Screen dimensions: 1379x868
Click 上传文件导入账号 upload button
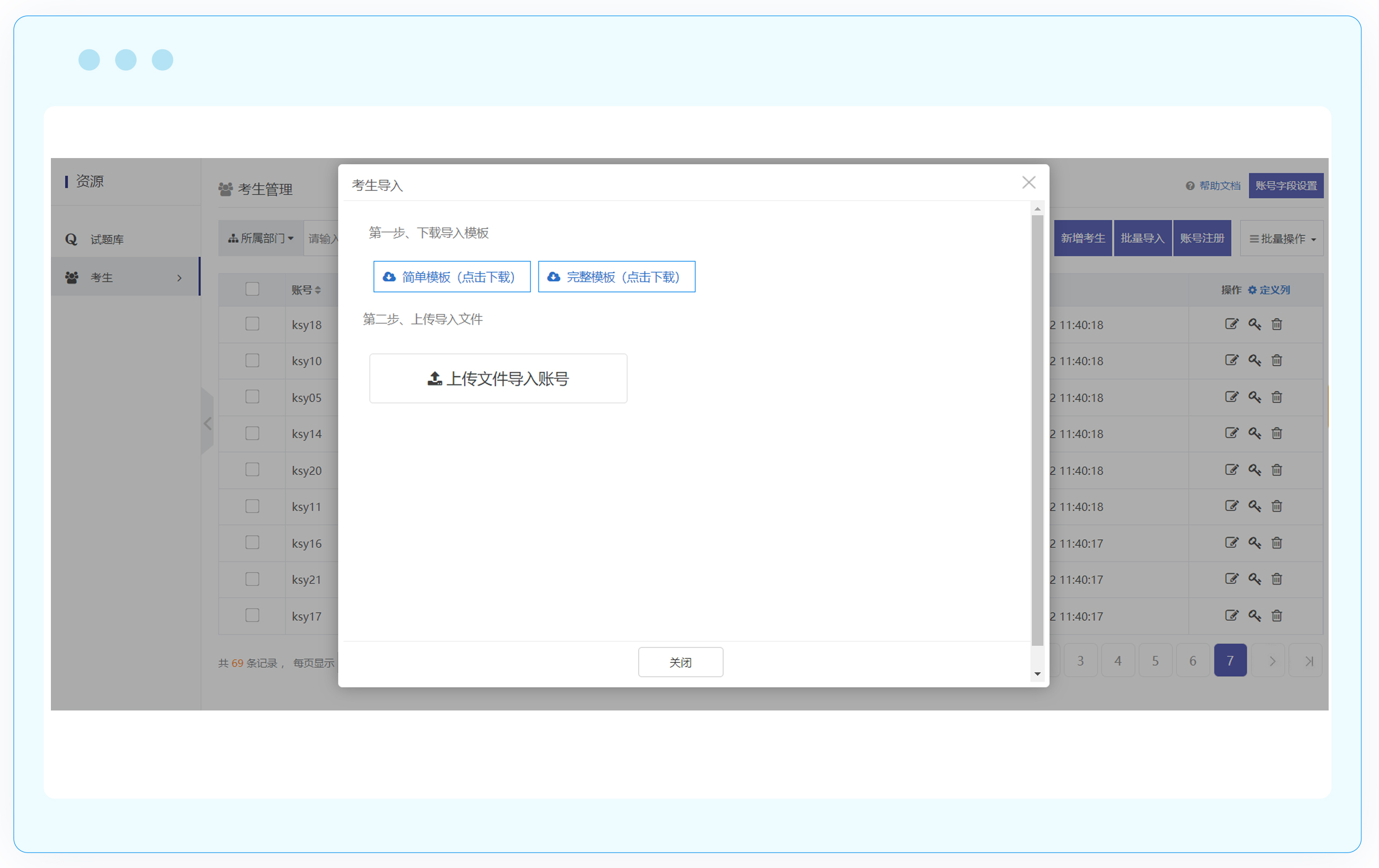[x=498, y=378]
